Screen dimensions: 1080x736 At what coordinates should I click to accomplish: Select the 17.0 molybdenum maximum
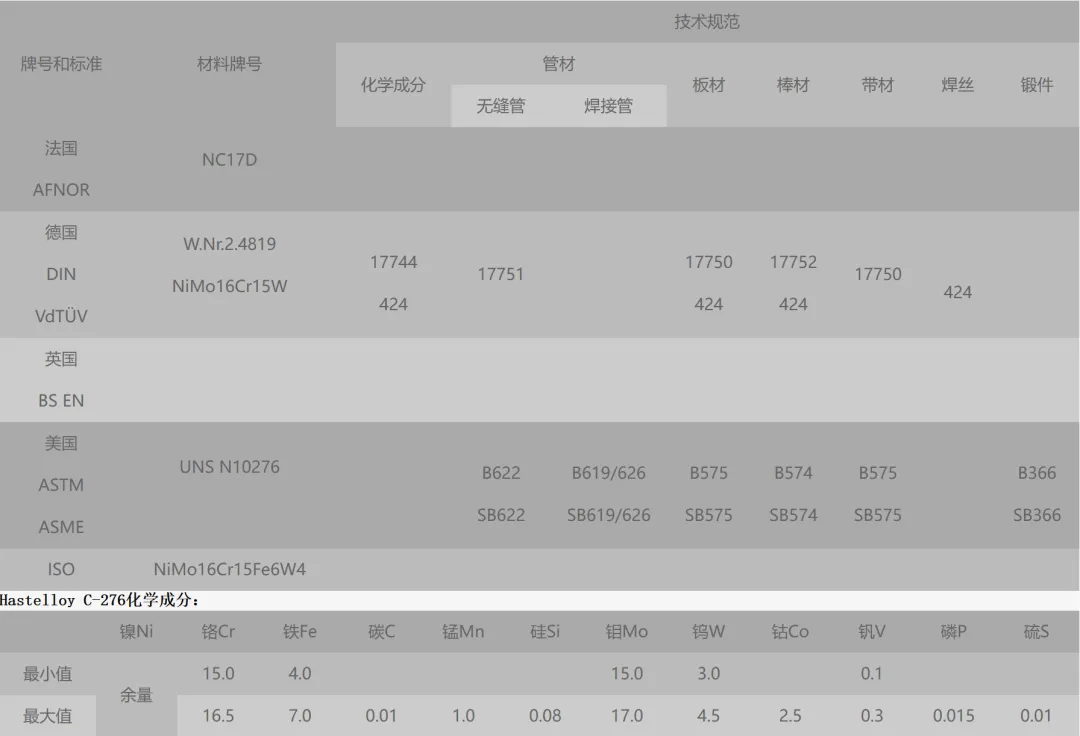tap(627, 716)
